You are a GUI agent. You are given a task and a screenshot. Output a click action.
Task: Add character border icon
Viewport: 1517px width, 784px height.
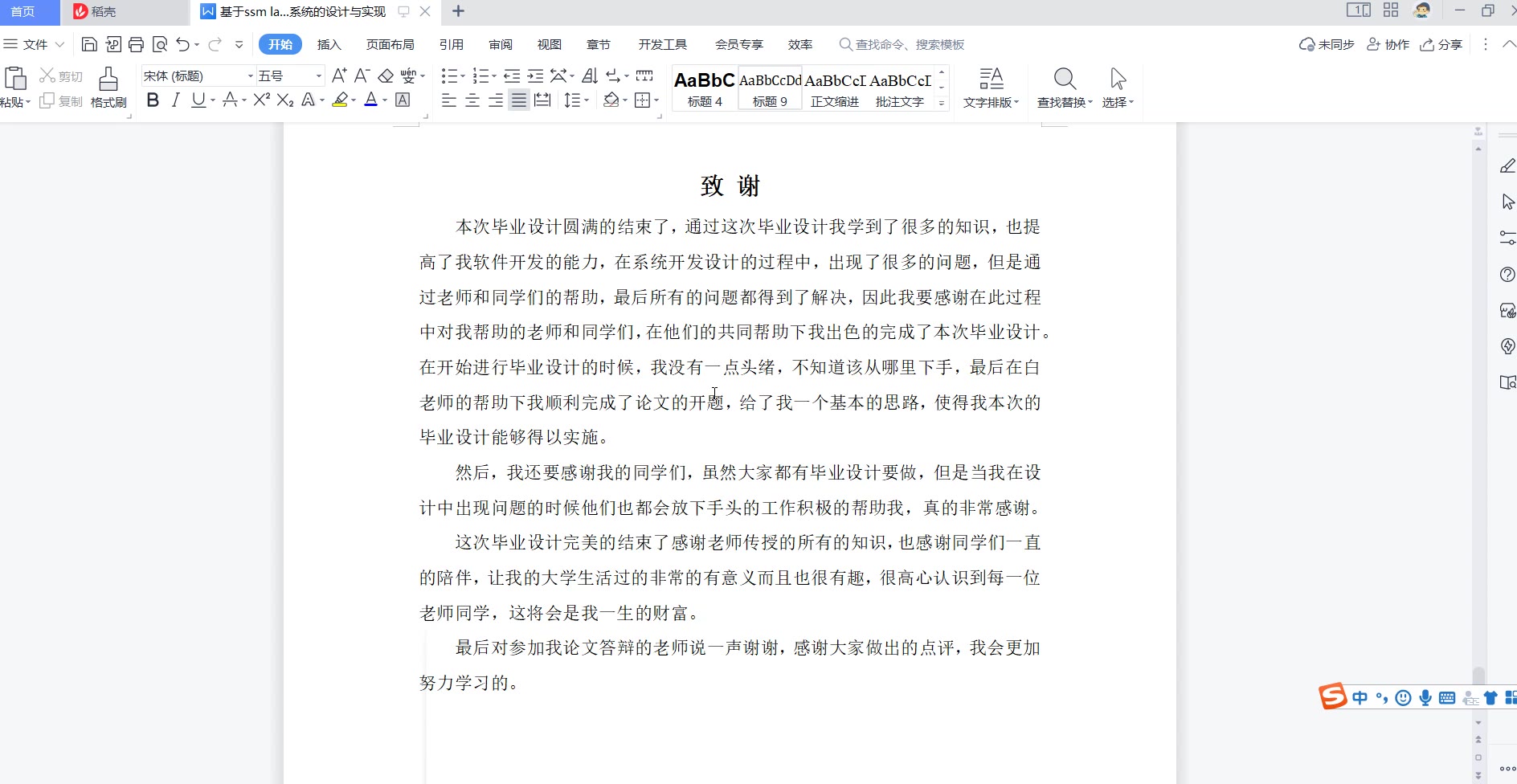pos(403,100)
